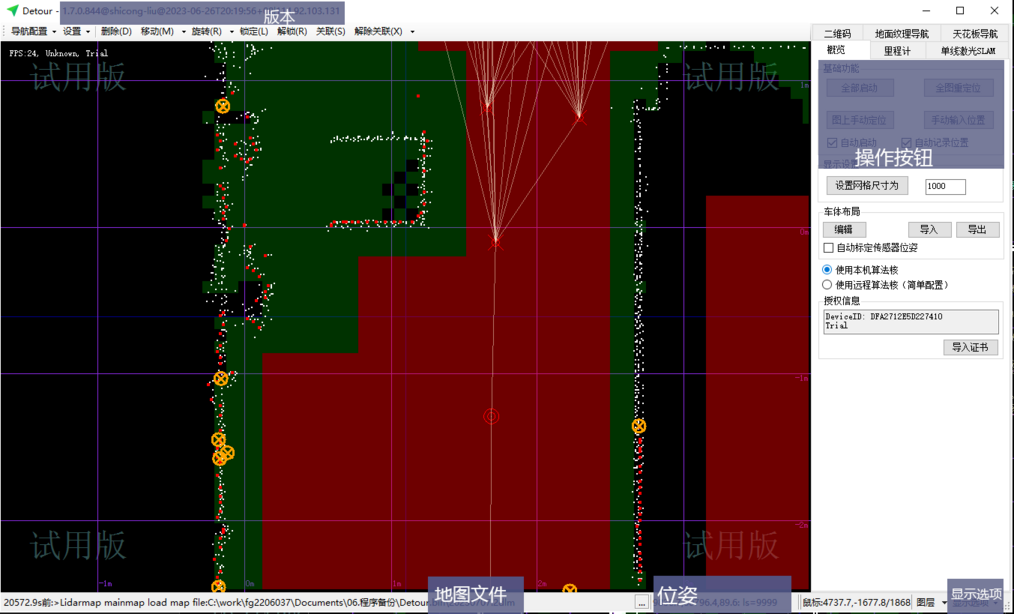
Task: Select 使用远程算法核 radio option
Action: (827, 285)
